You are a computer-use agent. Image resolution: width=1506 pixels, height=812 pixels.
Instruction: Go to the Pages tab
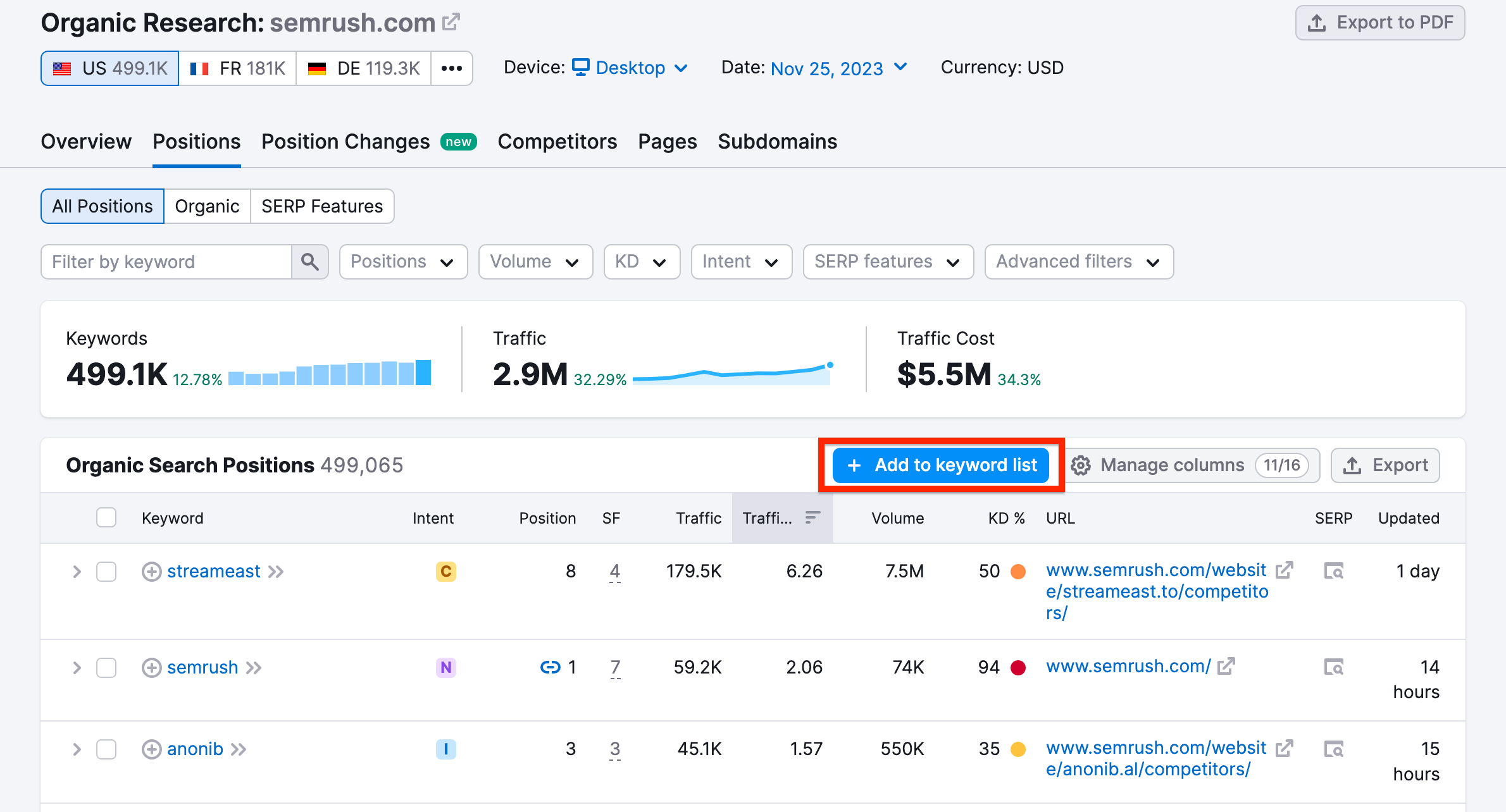tap(667, 142)
